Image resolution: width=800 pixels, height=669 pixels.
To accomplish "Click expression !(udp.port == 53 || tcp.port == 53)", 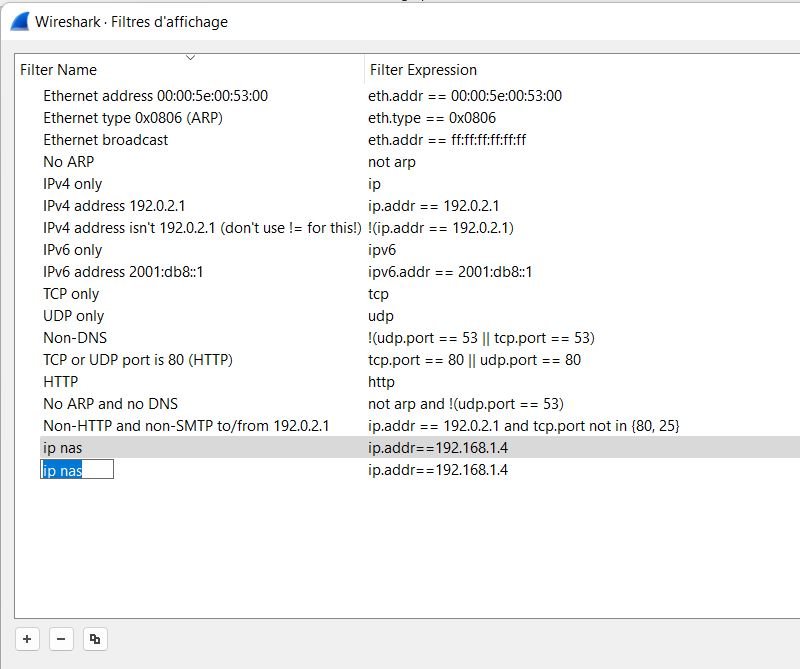I will [481, 338].
